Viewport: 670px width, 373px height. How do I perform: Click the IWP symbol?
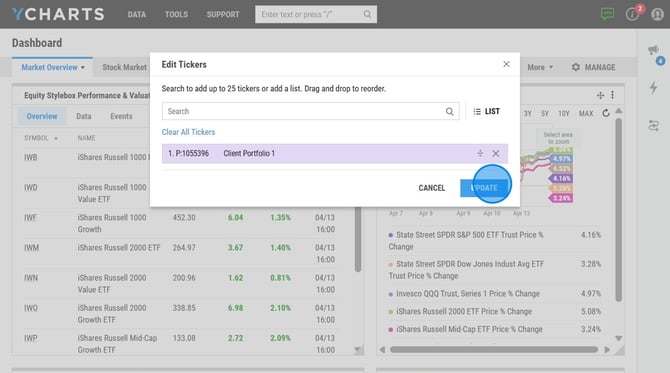(31, 338)
